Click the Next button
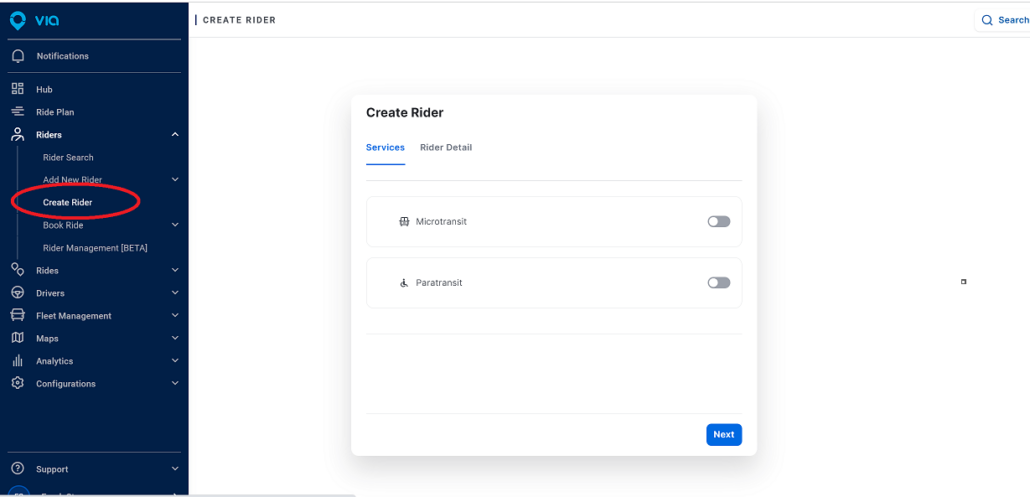 [x=724, y=435]
